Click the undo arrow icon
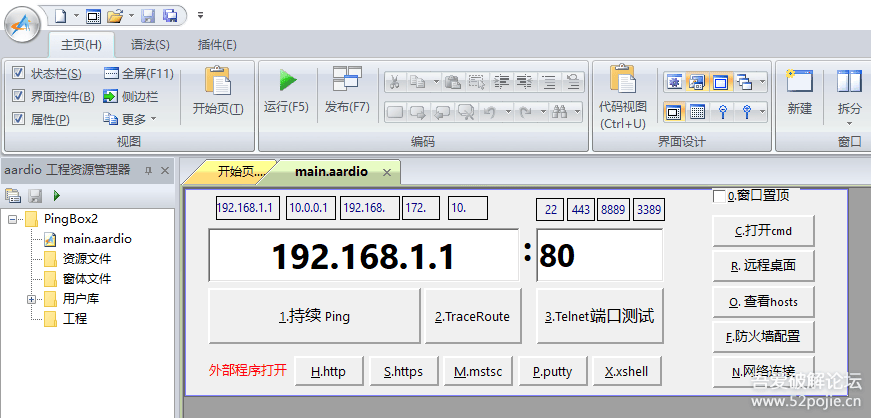Screen dimensions: 871x418 (489, 112)
